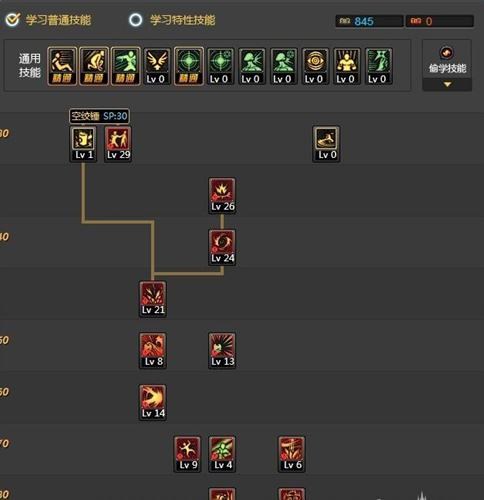
Task: Click the Lv 6 red skill icon
Action: (x=291, y=454)
